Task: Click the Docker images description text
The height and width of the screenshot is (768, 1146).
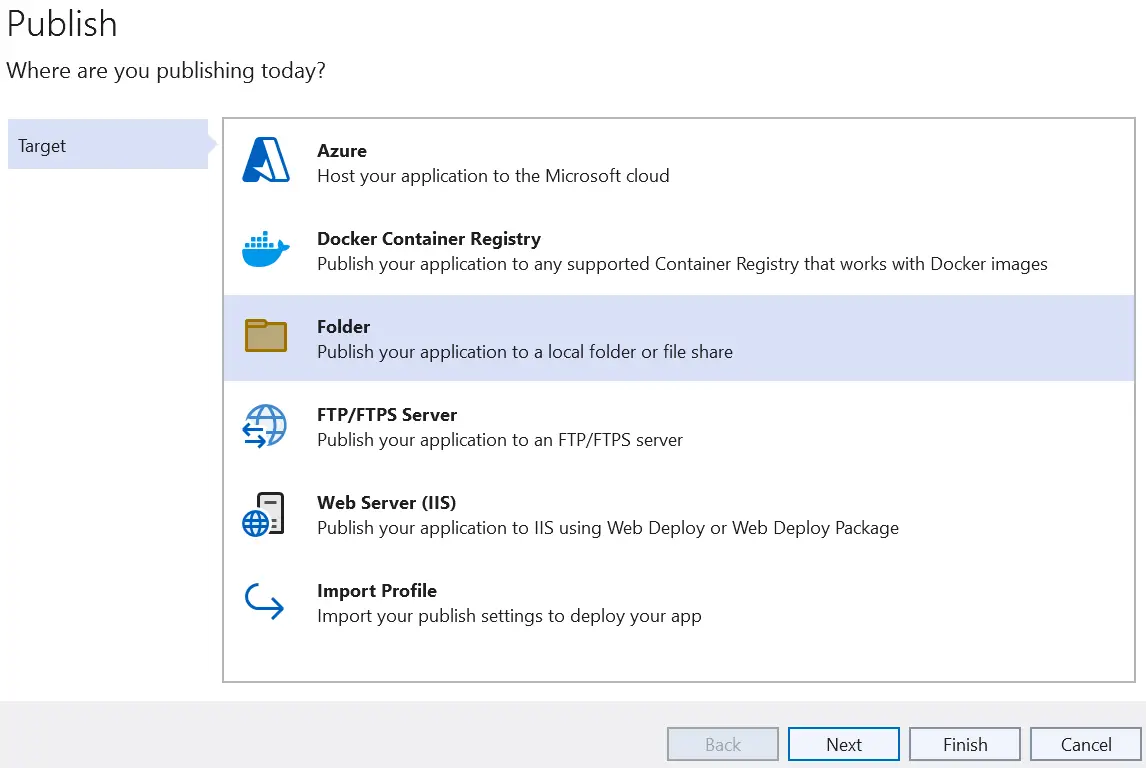Action: (x=682, y=264)
